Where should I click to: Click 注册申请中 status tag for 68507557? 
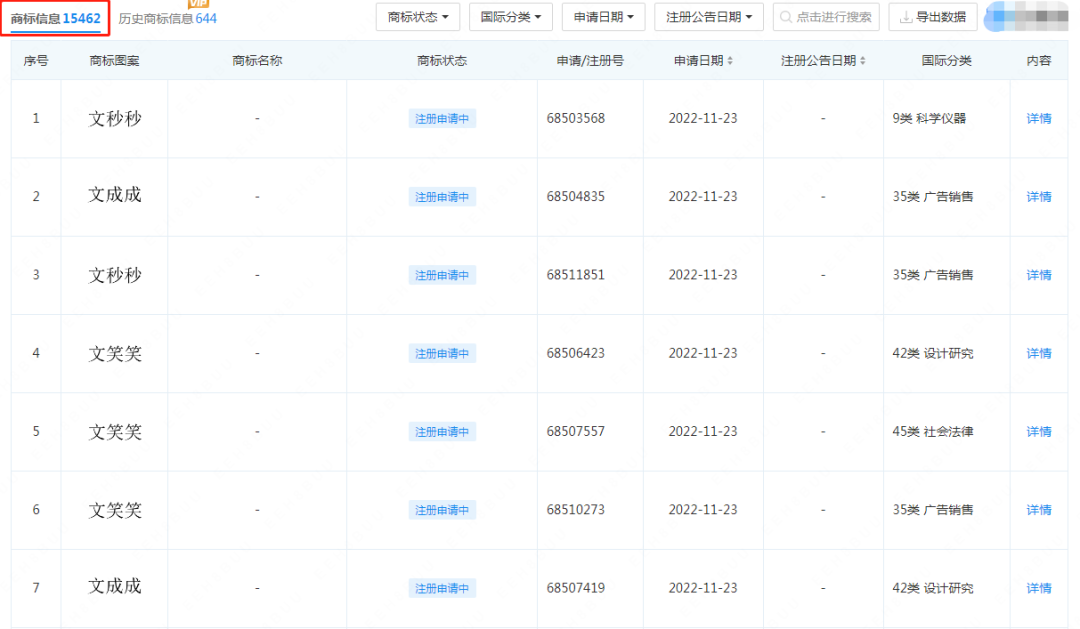pos(442,432)
